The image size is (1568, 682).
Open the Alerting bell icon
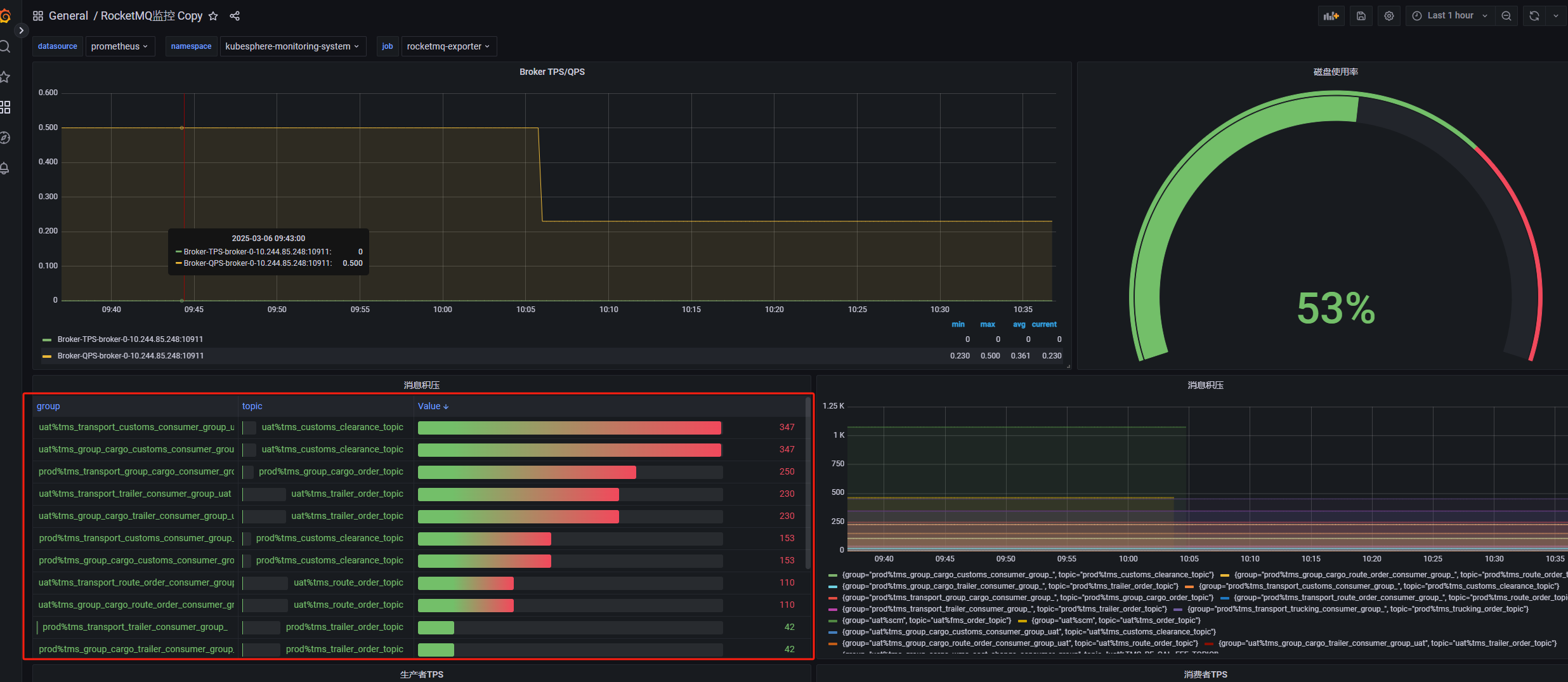pos(4,168)
